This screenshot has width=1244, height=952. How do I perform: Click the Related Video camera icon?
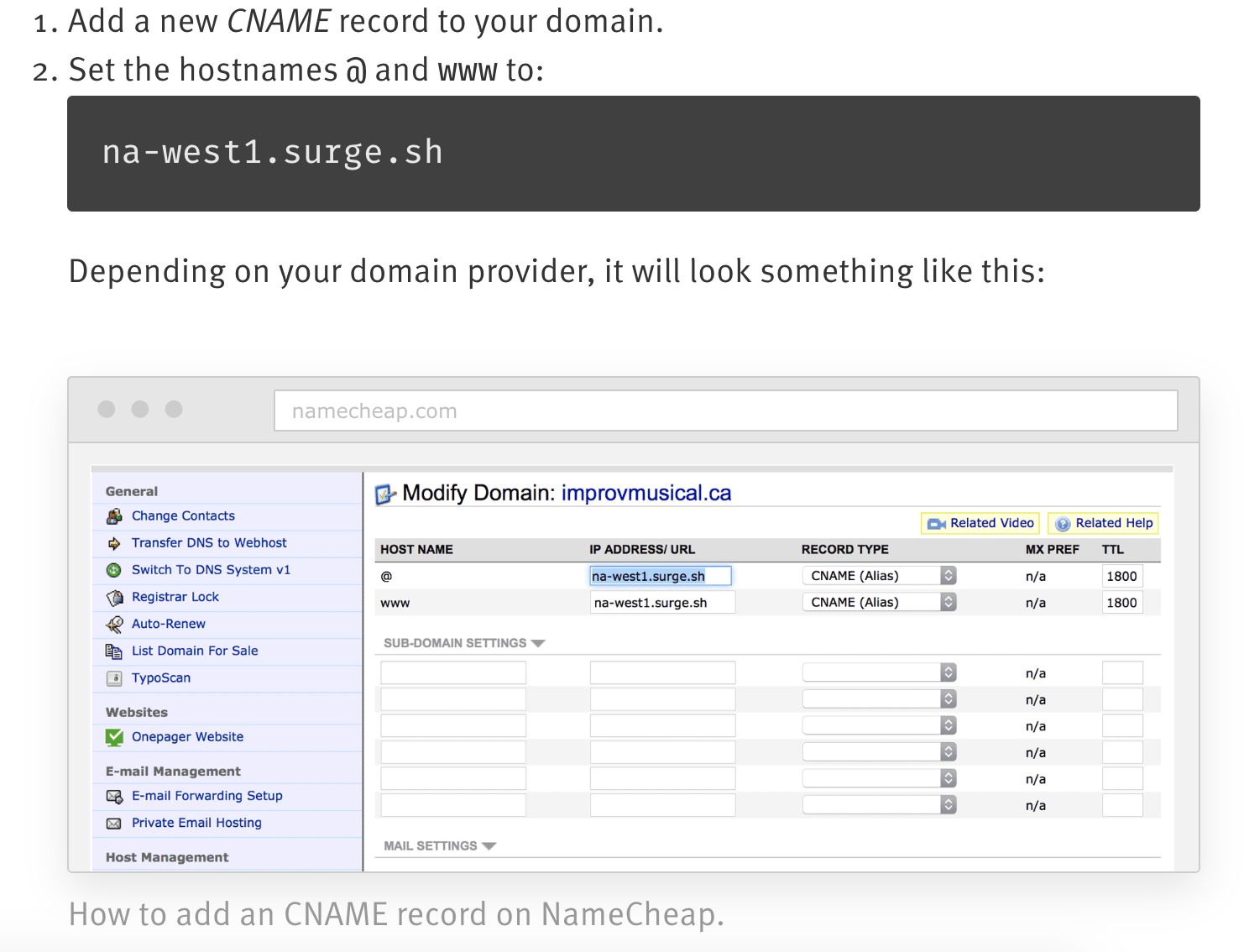point(936,523)
